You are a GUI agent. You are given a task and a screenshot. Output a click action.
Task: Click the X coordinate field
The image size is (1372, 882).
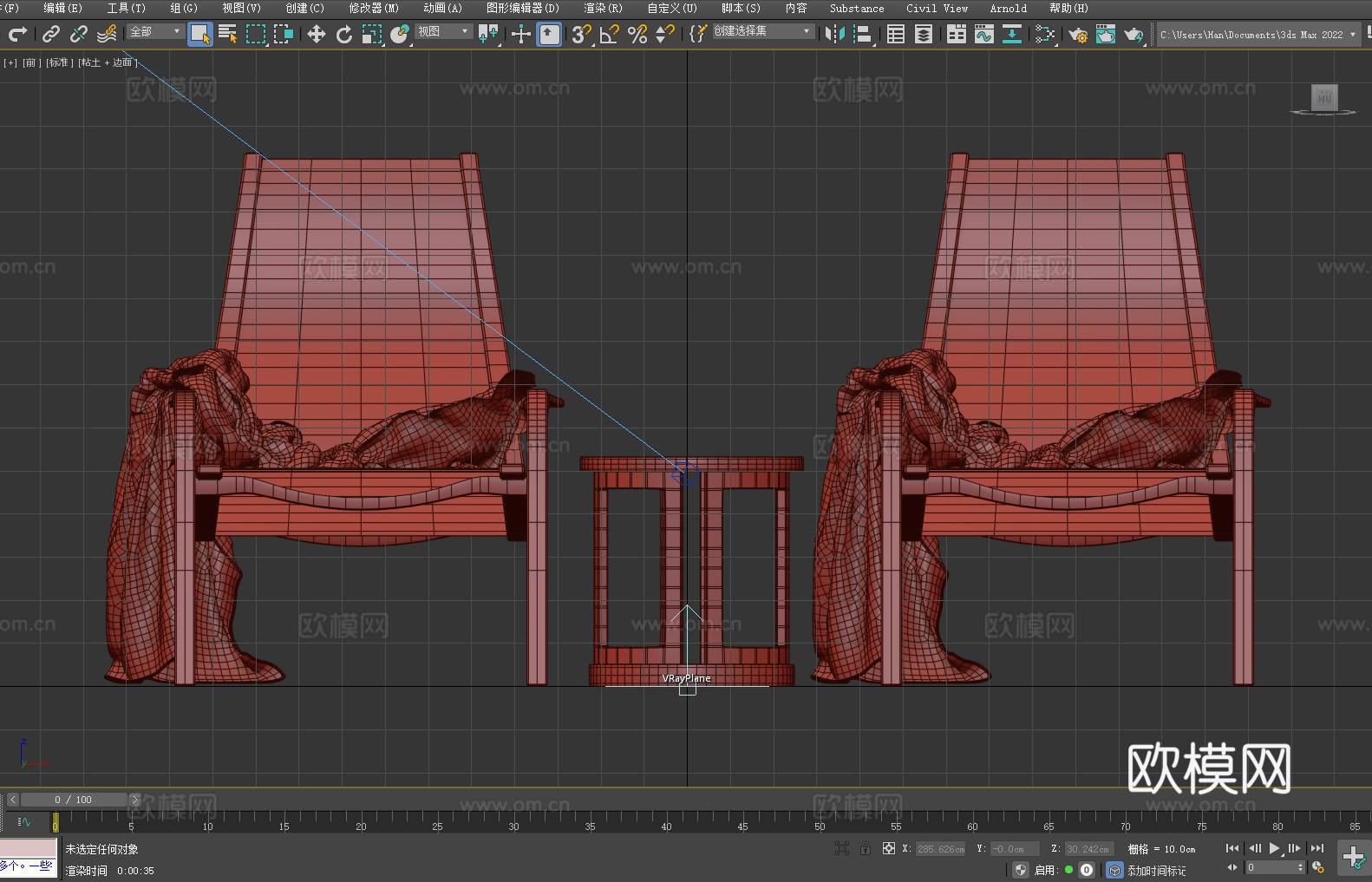point(940,849)
